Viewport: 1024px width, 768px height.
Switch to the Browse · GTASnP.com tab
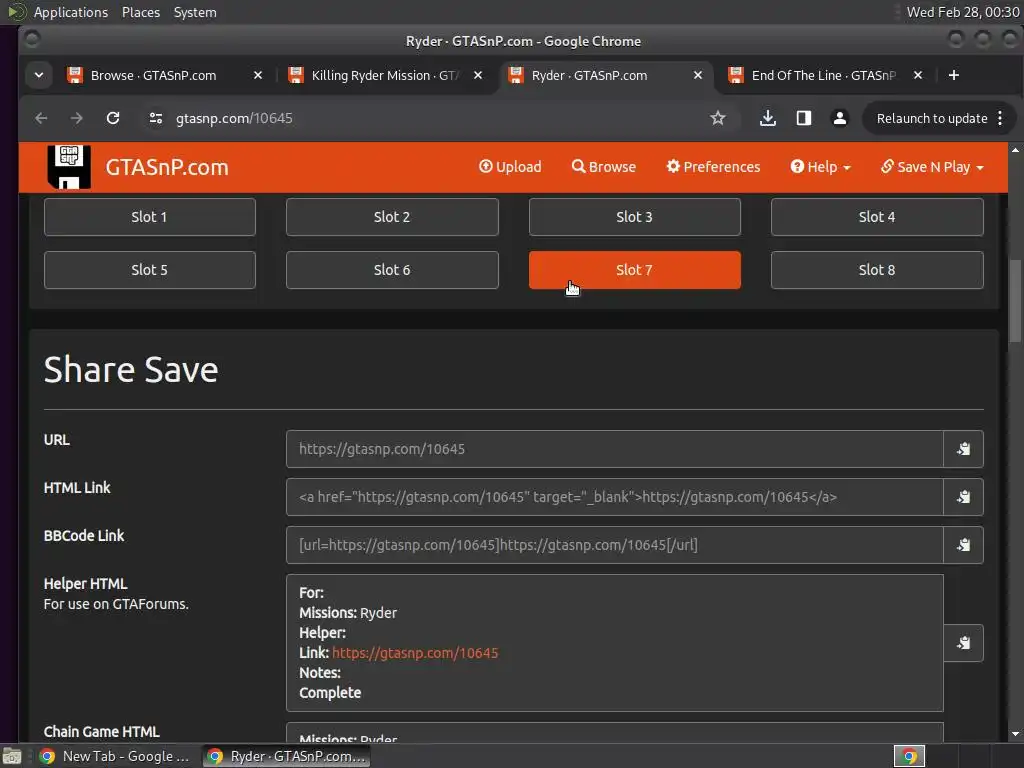153,75
